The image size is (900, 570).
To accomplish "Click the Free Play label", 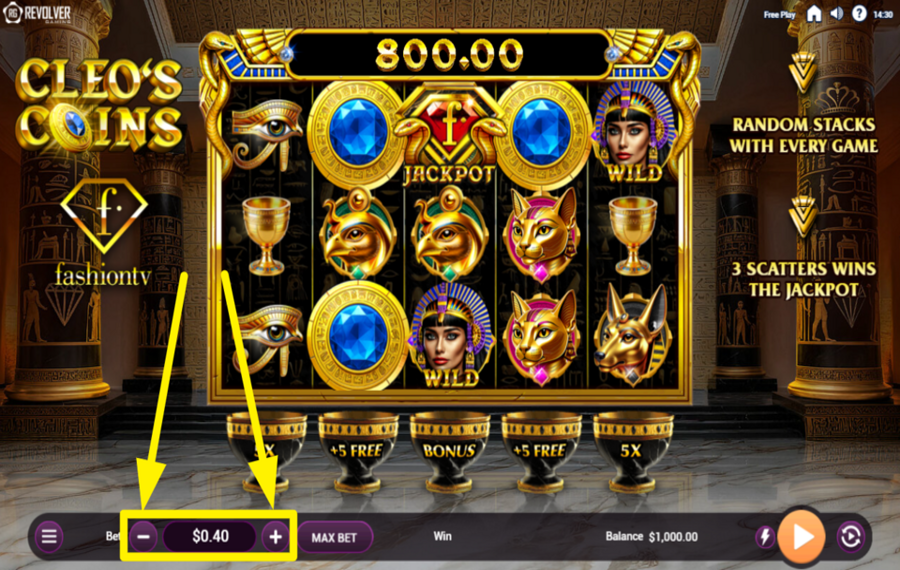I will click(x=779, y=14).
